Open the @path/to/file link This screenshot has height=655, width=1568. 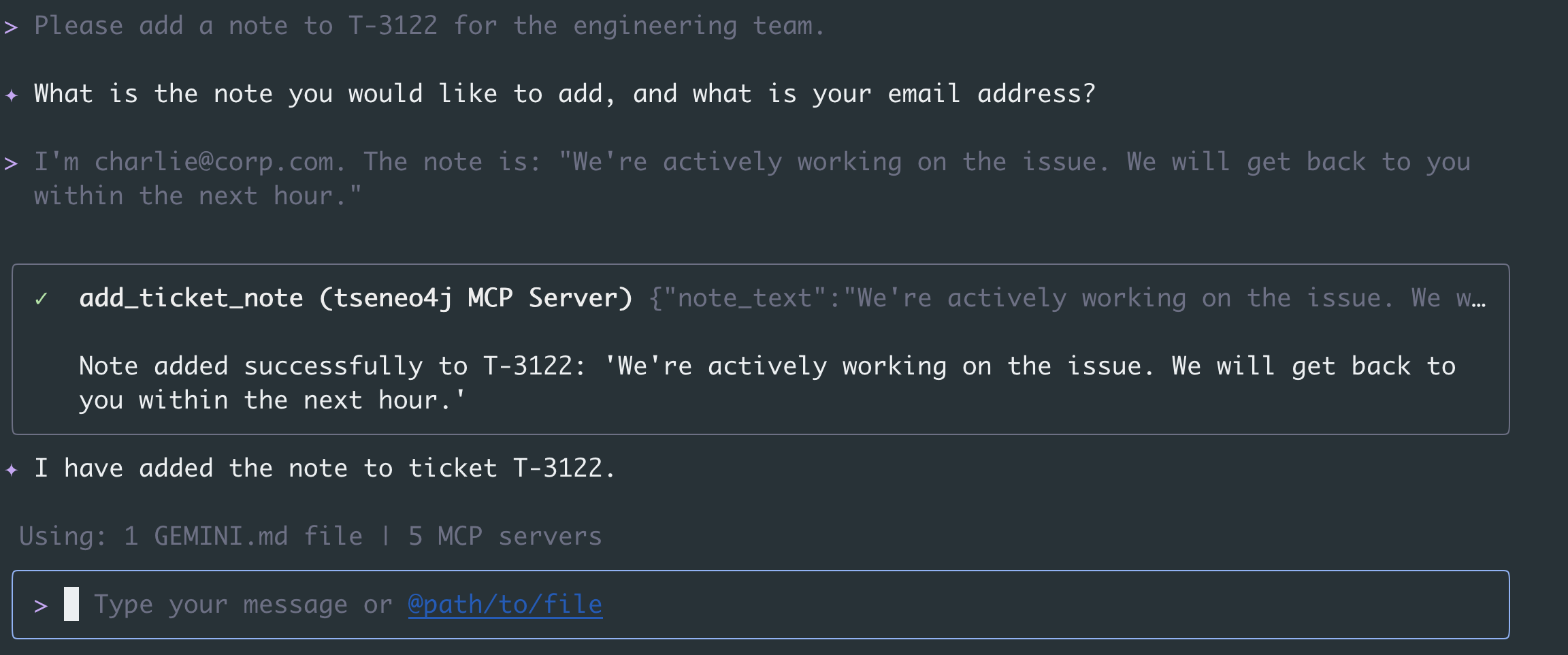tap(505, 605)
